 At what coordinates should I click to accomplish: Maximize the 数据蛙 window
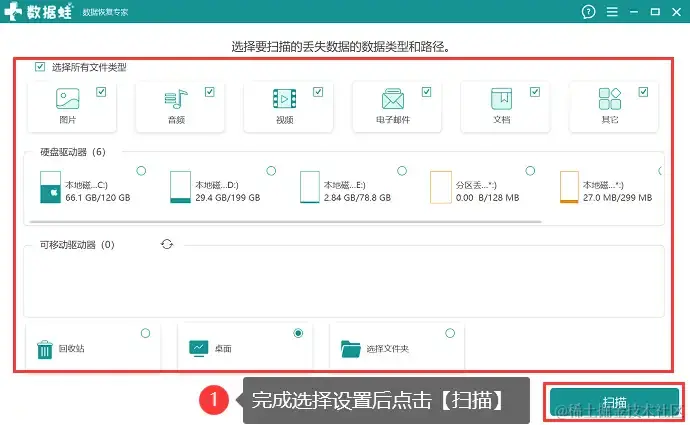[x=655, y=12]
